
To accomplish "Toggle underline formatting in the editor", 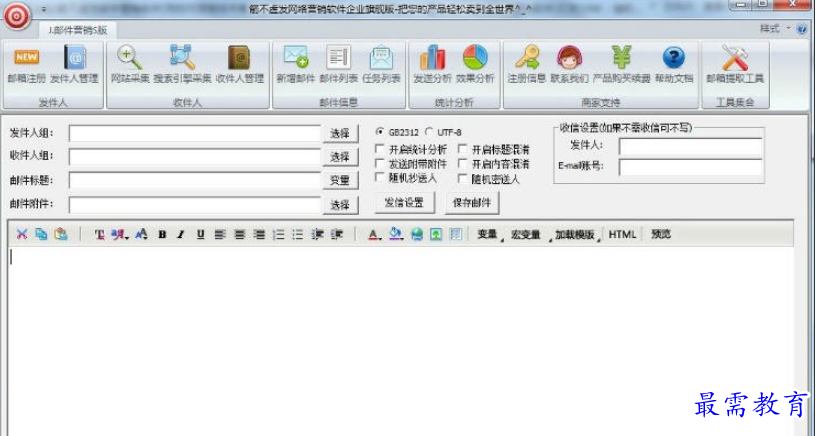I will tap(200, 235).
